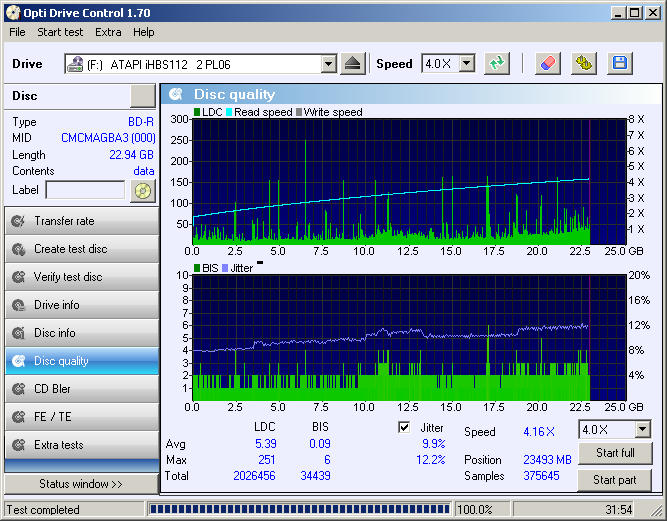
Task: Click the Start full button
Action: point(615,453)
